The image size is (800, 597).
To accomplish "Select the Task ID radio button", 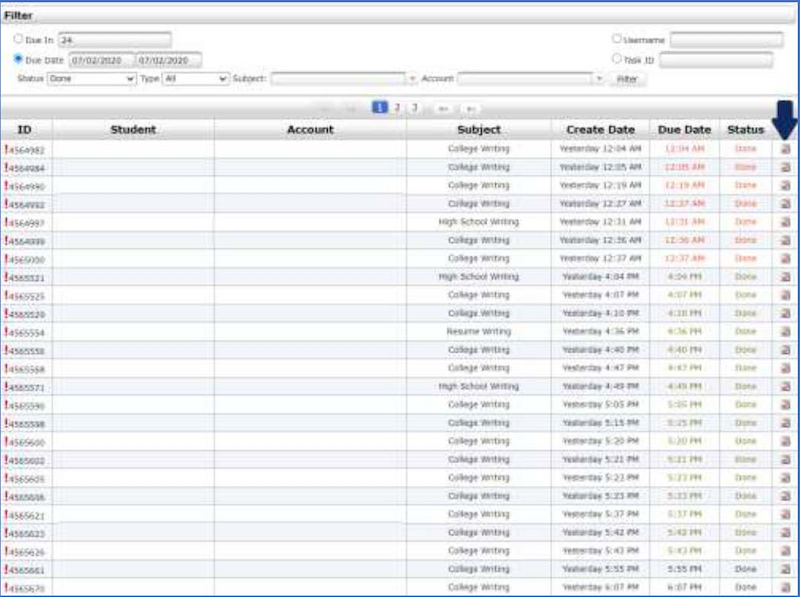I will coord(616,59).
